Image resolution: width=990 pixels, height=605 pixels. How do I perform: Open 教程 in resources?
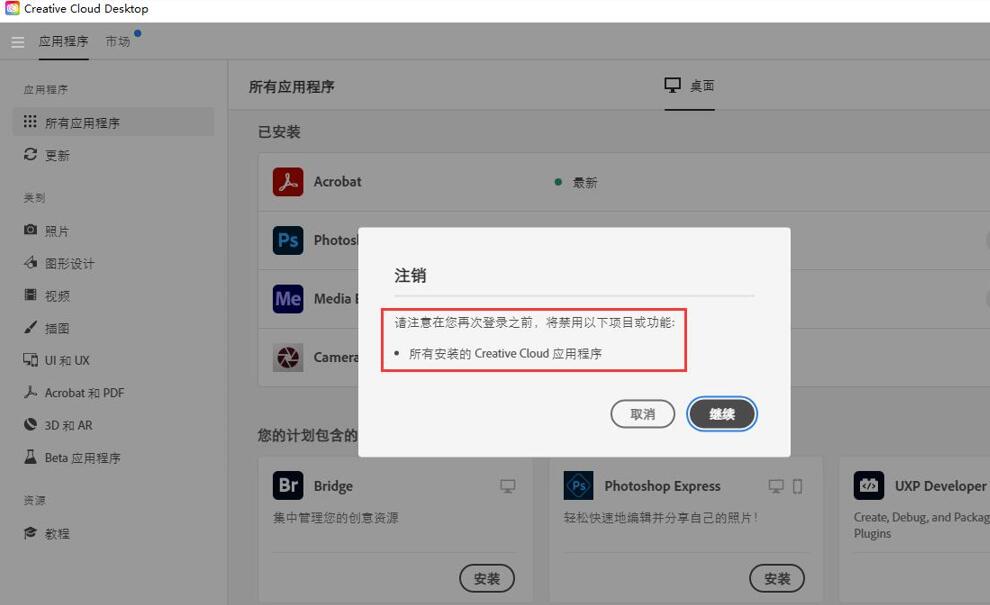57,534
